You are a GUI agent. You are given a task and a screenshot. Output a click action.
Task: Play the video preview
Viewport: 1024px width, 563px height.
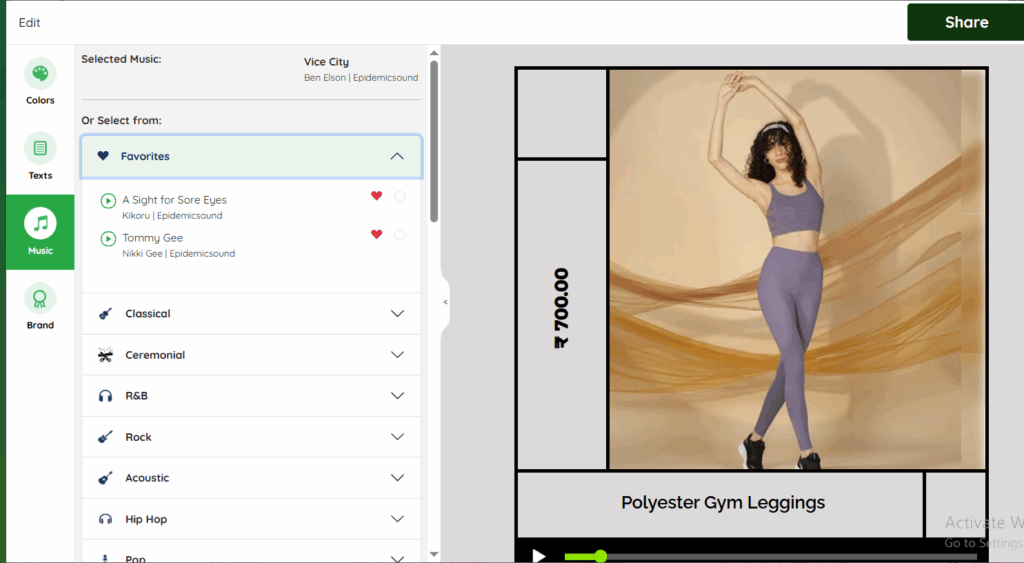pos(539,555)
